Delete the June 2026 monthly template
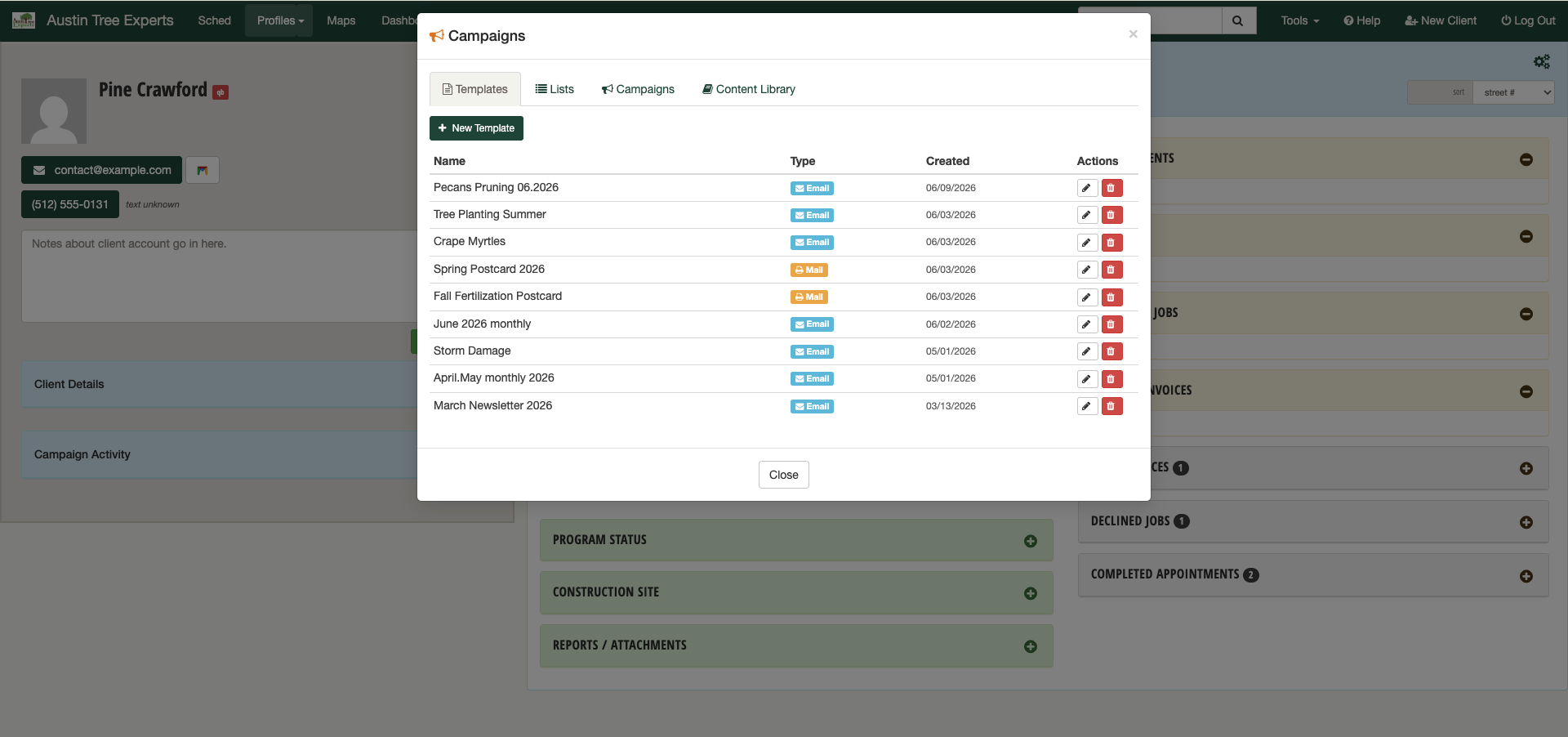The image size is (1568, 737). pos(1111,324)
